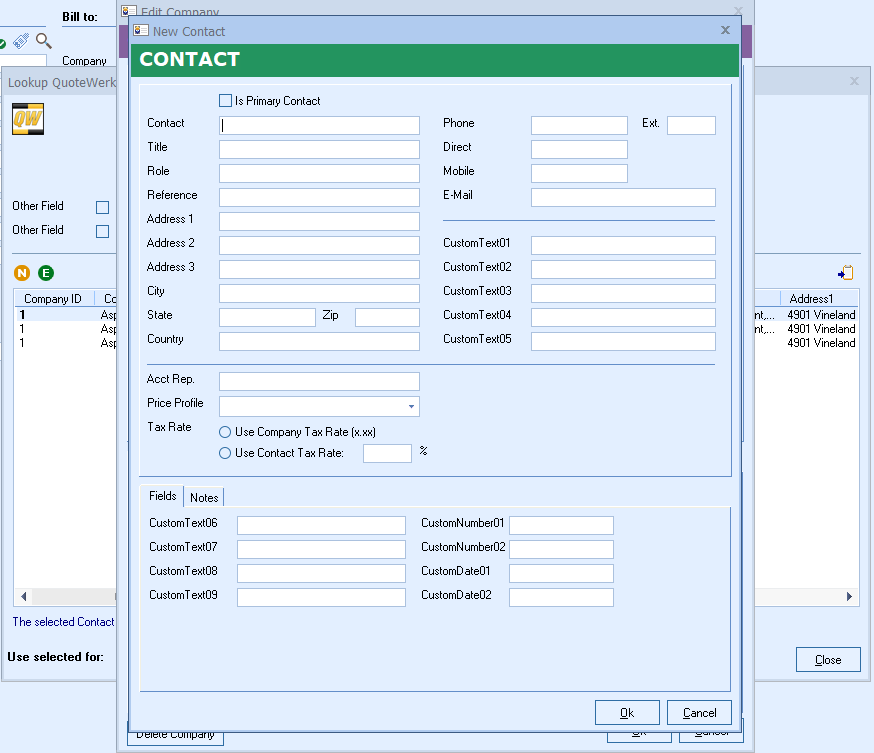Click the orange N new-contact icon
This screenshot has width=874, height=753.
22,273
